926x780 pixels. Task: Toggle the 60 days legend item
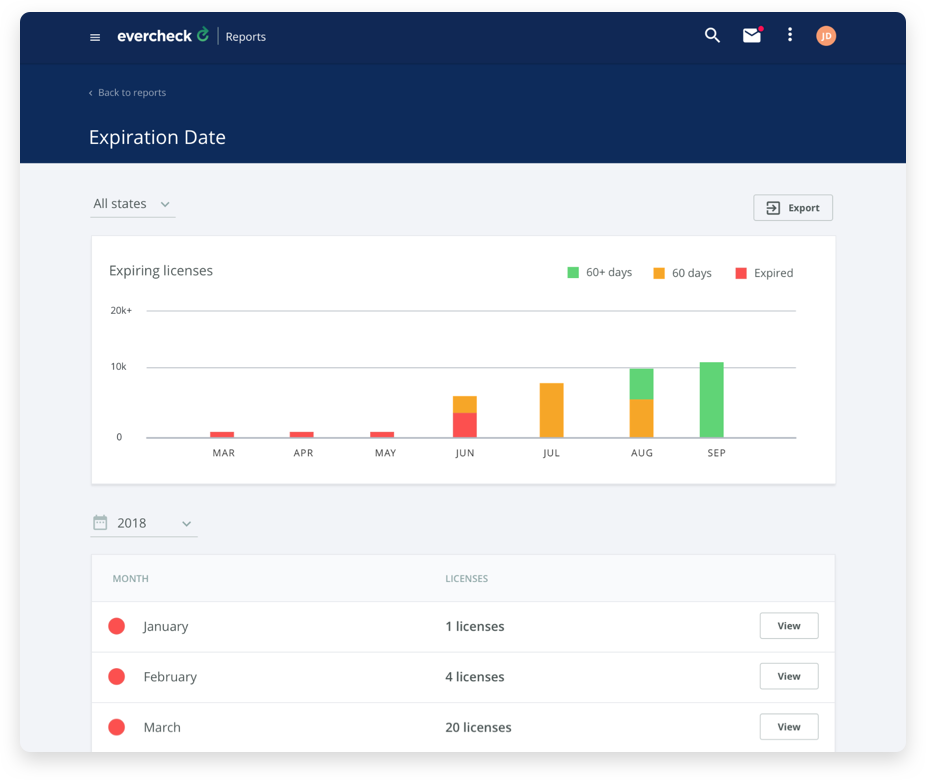681,272
